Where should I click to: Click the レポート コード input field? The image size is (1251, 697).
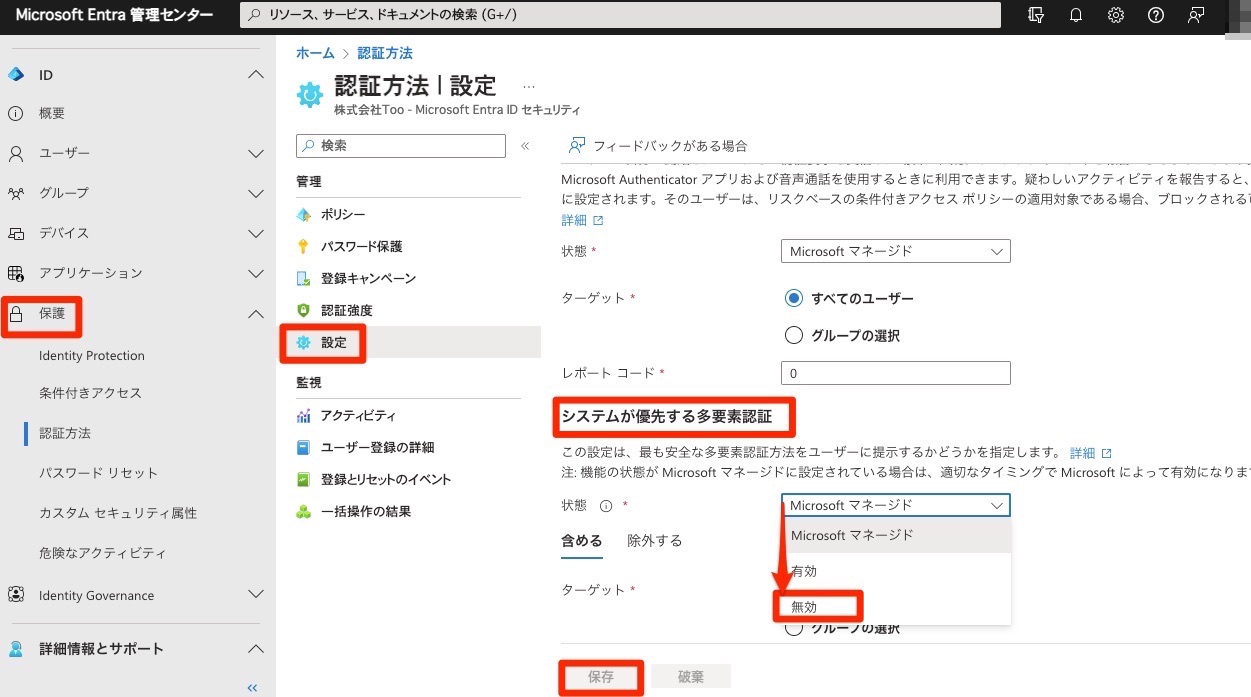tap(895, 373)
